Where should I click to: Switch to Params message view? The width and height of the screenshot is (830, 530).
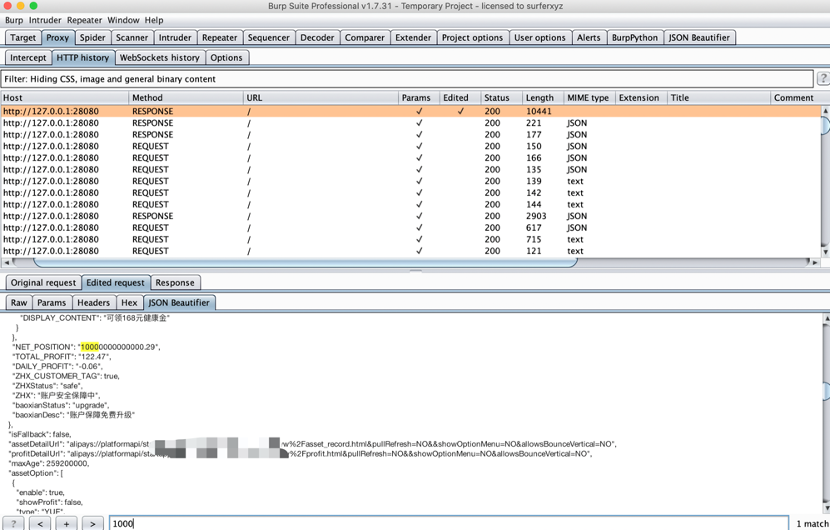51,303
